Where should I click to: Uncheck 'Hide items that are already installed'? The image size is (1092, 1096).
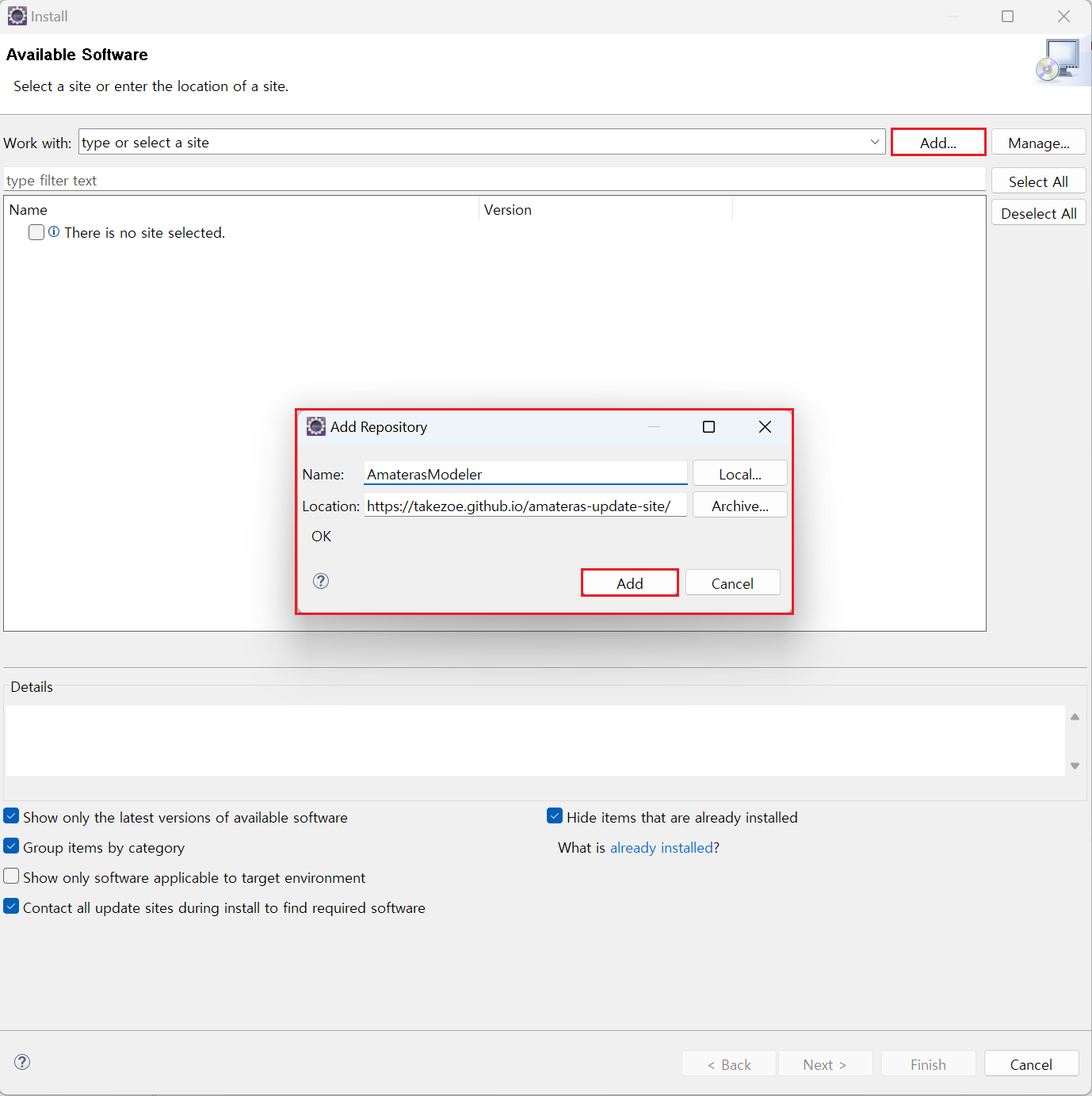554,815
